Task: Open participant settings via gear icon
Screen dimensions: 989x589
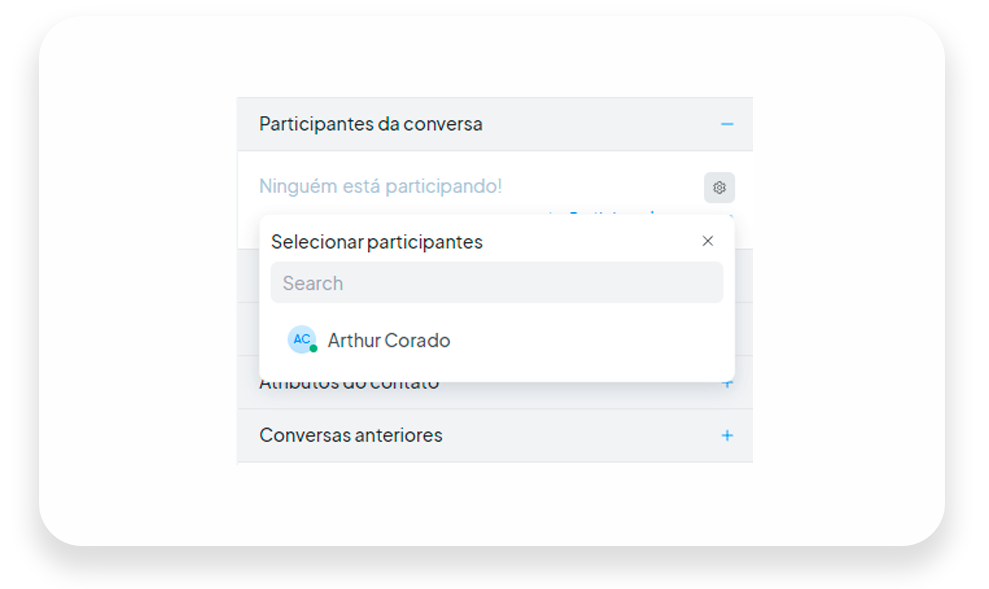Action: click(x=719, y=187)
